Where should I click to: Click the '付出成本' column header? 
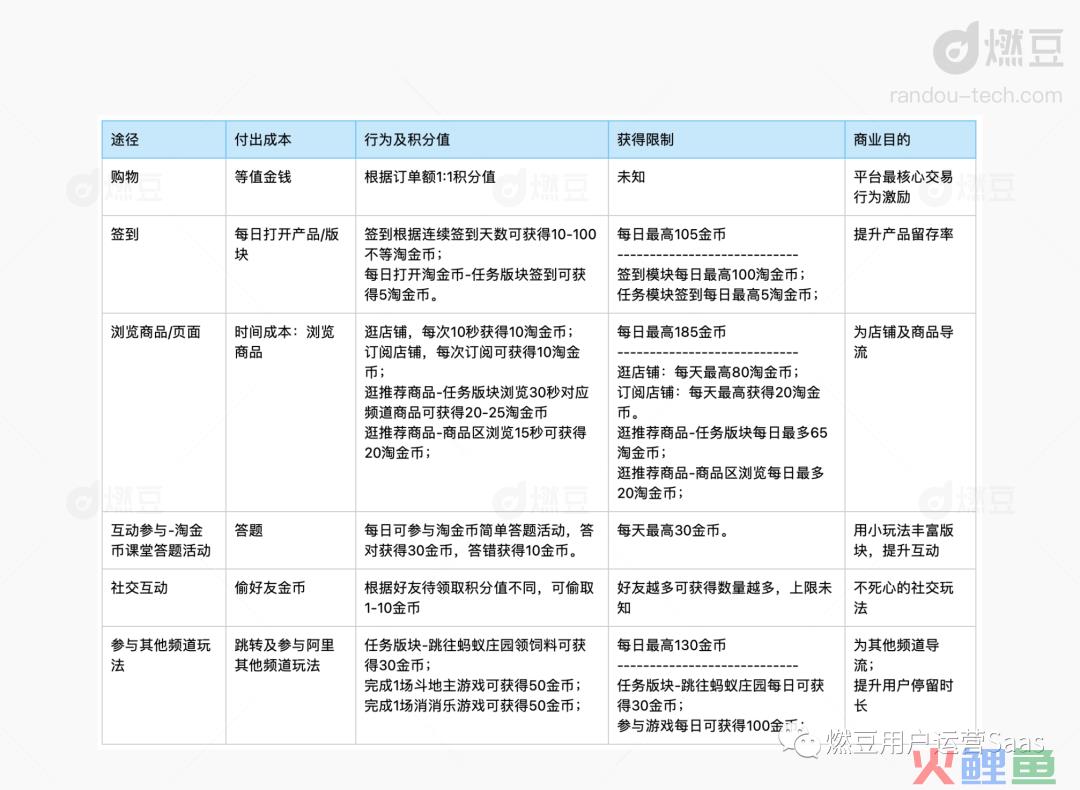click(x=291, y=140)
